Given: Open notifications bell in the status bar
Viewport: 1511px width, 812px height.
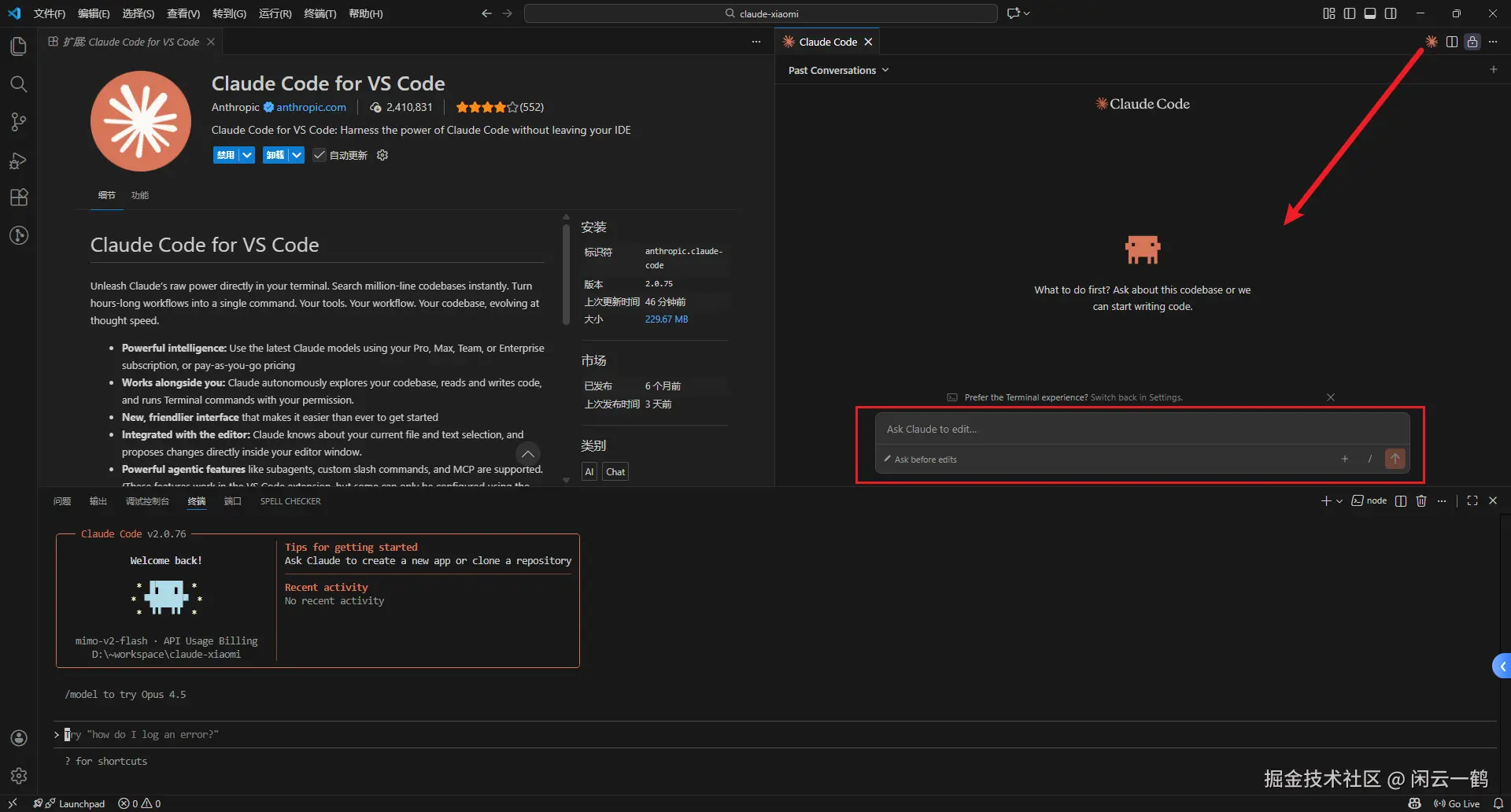Looking at the screenshot, I should [1498, 803].
